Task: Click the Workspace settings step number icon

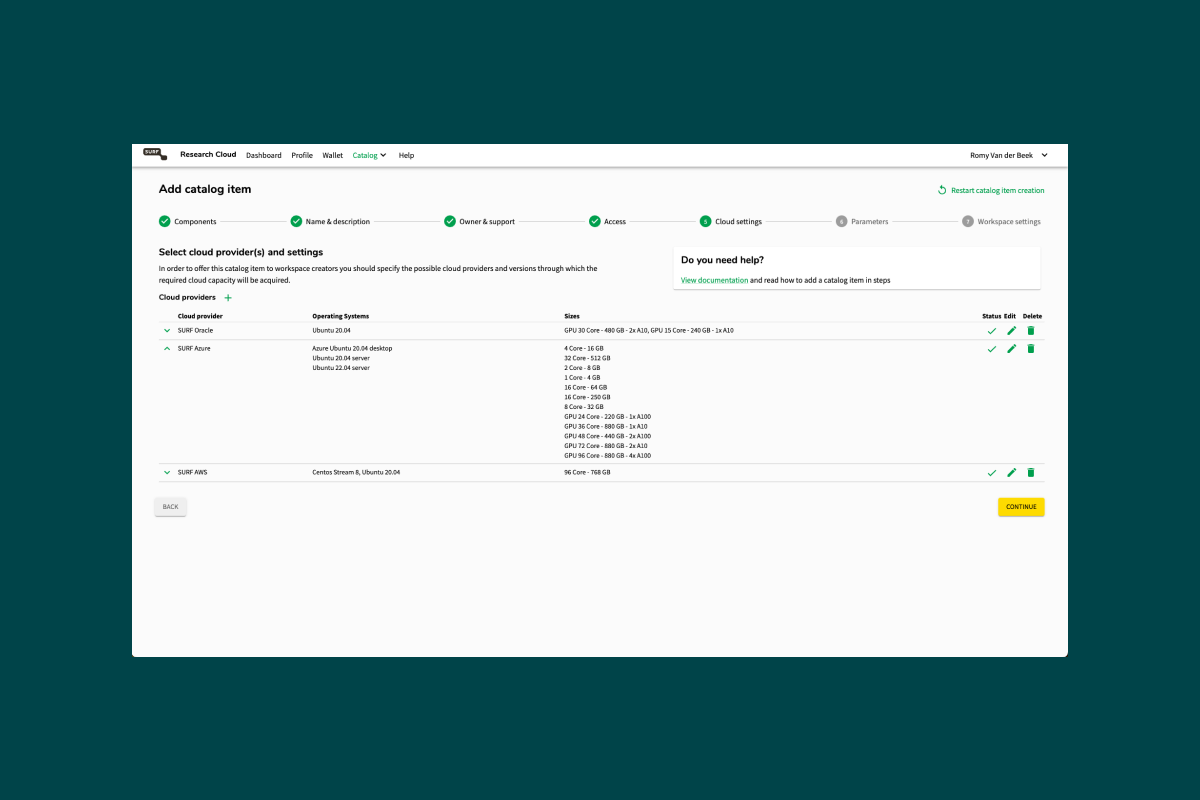Action: pos(967,221)
